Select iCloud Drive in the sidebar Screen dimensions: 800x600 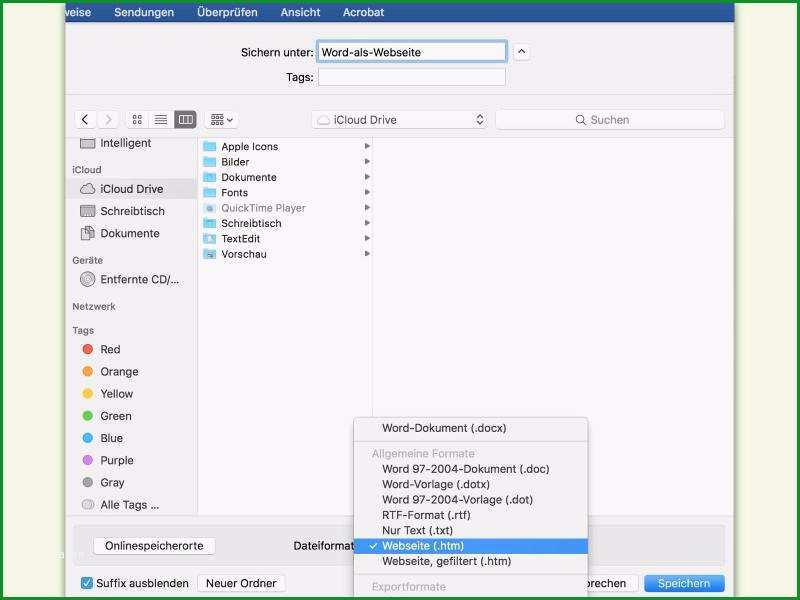coord(132,189)
